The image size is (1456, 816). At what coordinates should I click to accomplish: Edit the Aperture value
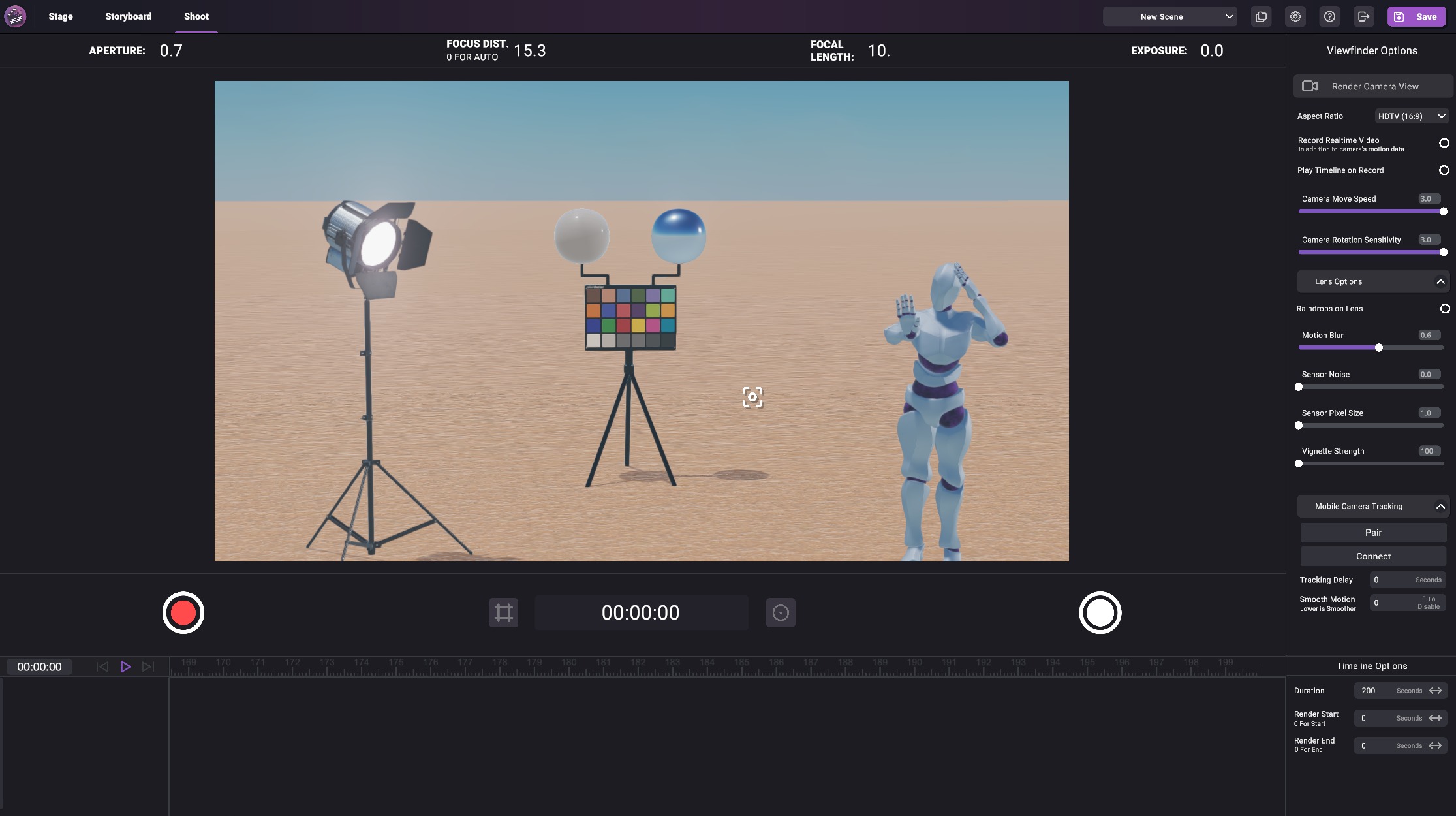point(171,51)
